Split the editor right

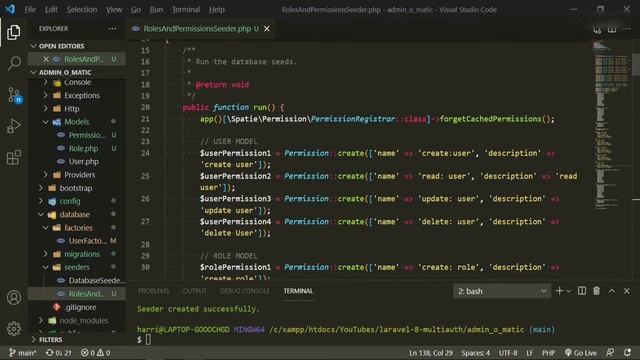(x=611, y=29)
